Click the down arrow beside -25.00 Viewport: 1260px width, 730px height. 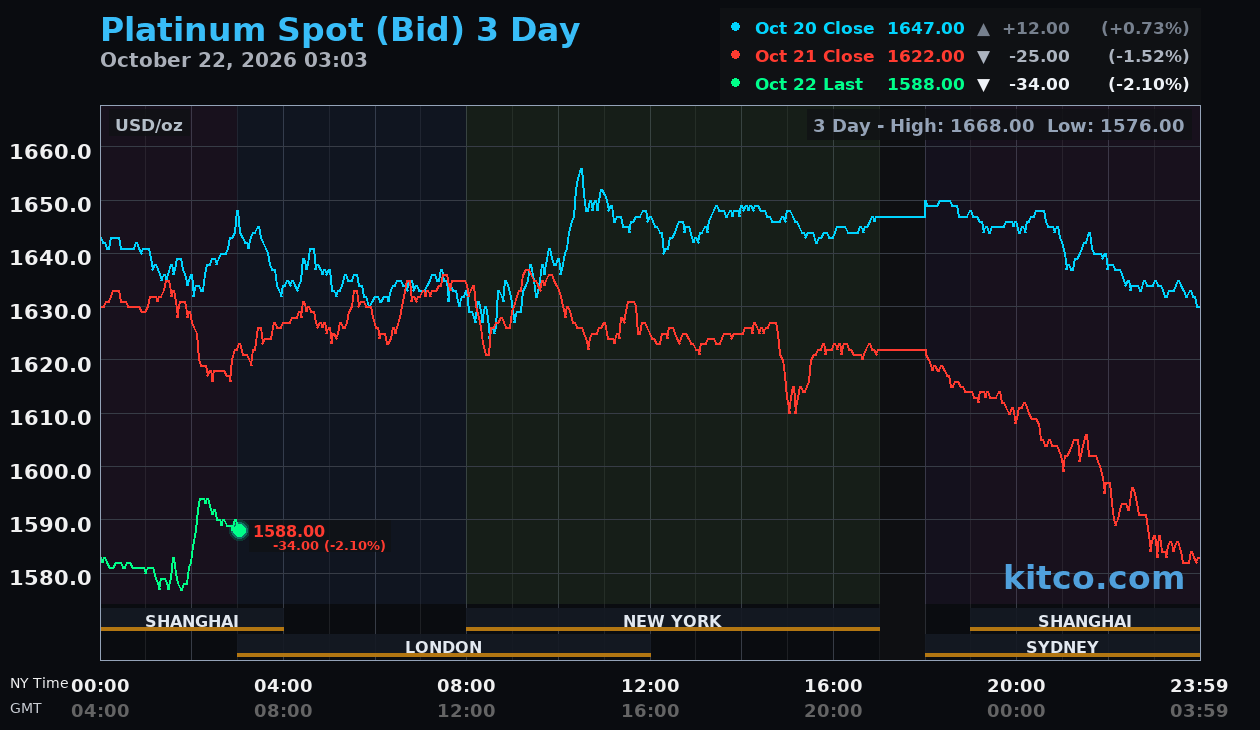click(x=983, y=56)
